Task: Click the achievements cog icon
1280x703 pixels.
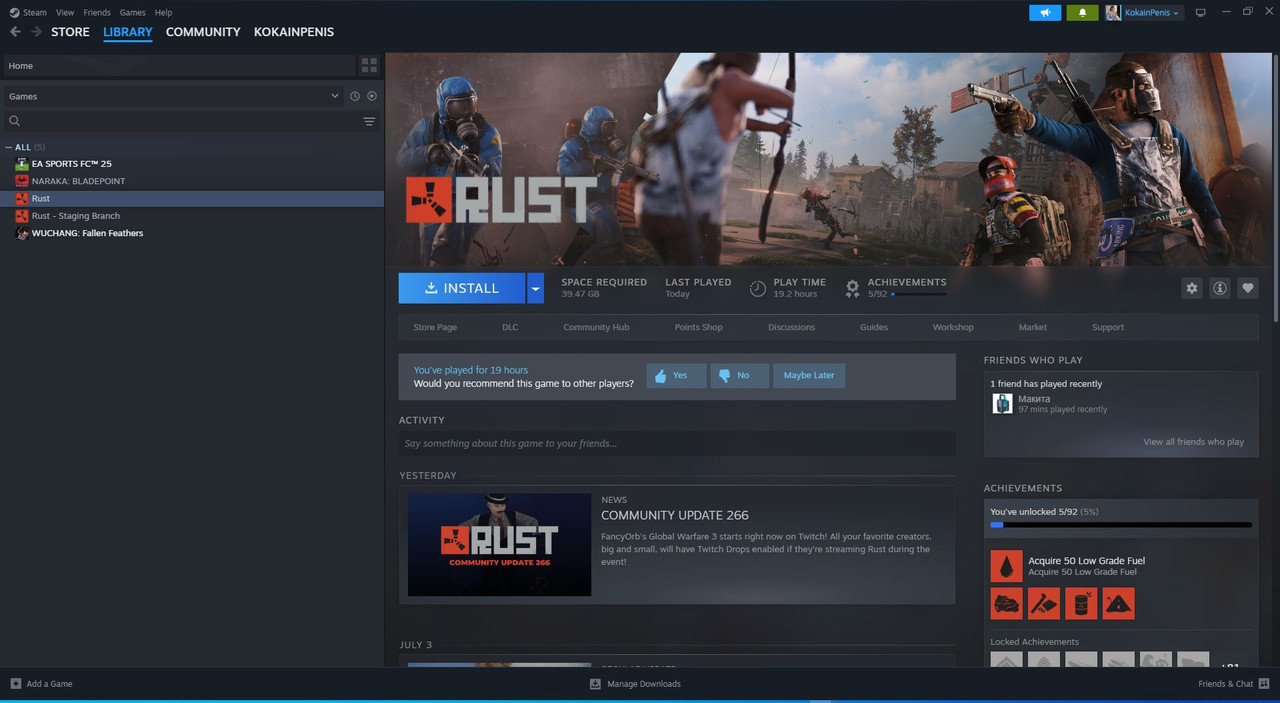Action: tap(852, 289)
